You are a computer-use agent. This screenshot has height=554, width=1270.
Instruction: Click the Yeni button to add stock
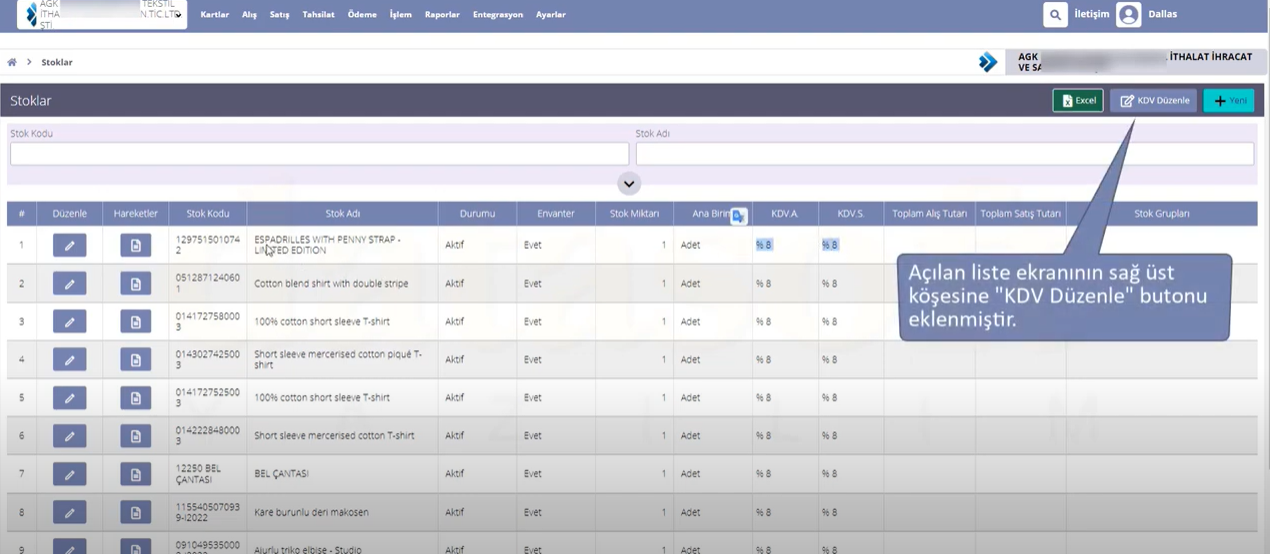tap(1228, 100)
